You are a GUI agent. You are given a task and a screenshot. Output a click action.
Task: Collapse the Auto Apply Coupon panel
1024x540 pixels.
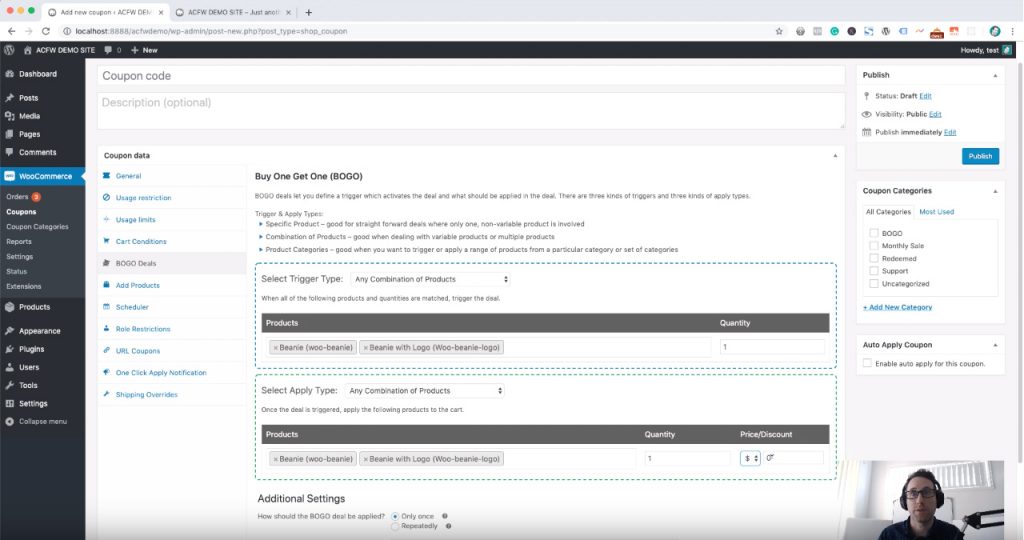995,345
